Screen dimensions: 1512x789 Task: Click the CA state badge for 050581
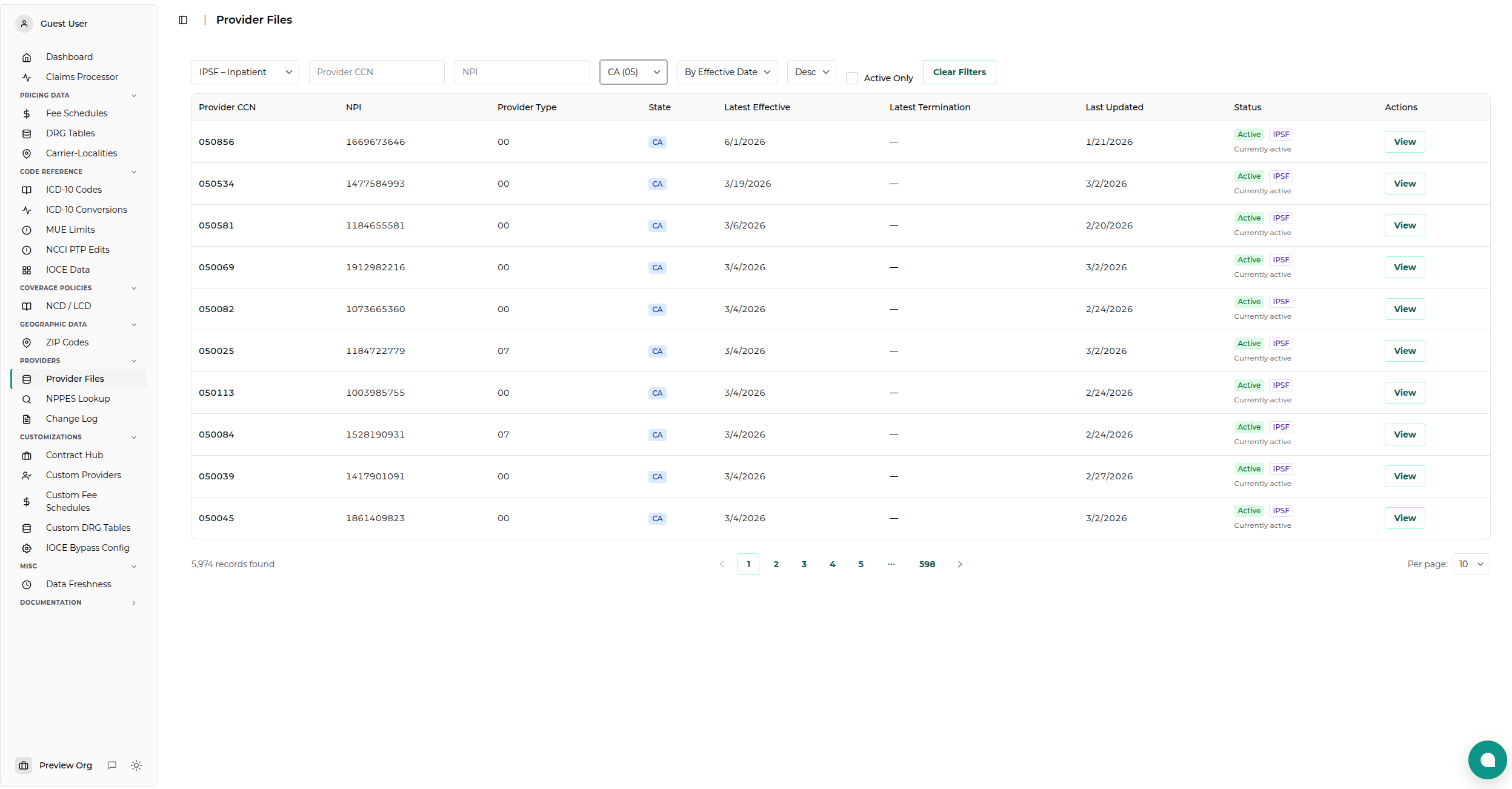[x=658, y=226]
